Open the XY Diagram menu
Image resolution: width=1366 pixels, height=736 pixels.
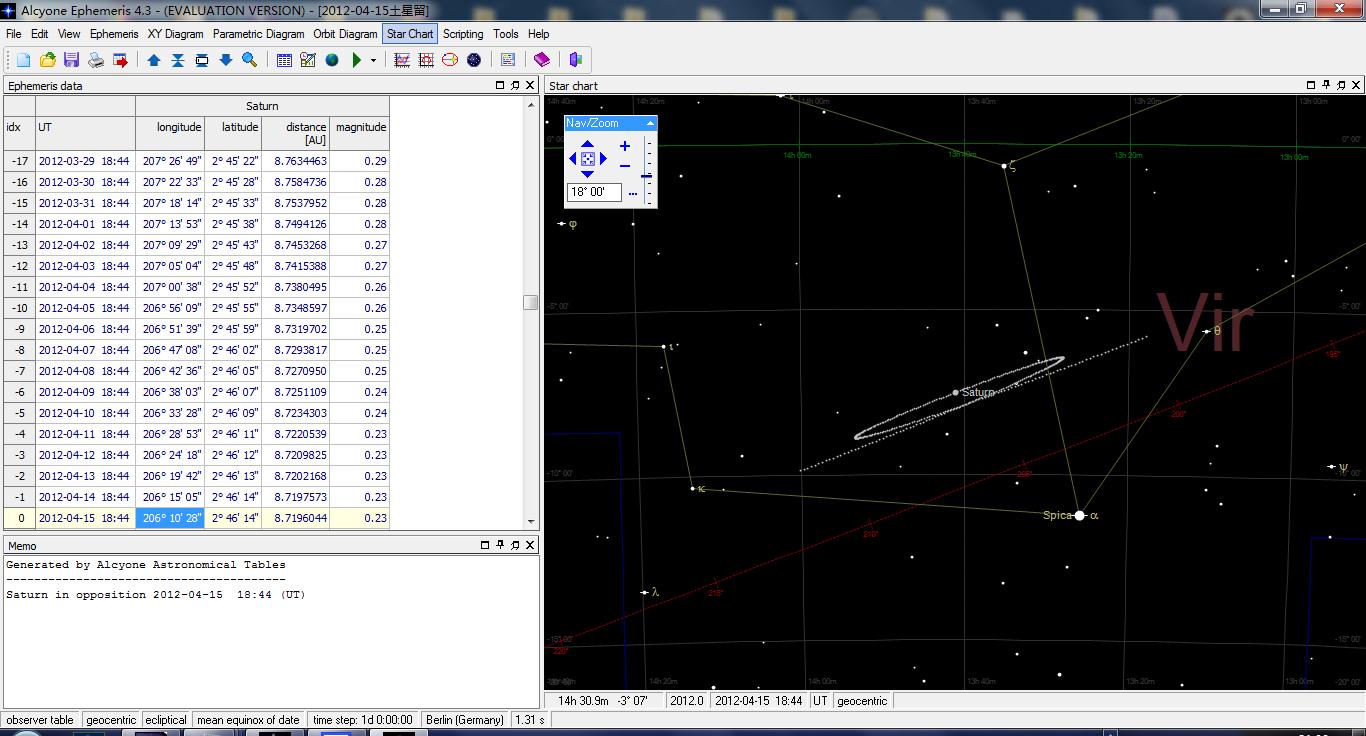(x=176, y=33)
